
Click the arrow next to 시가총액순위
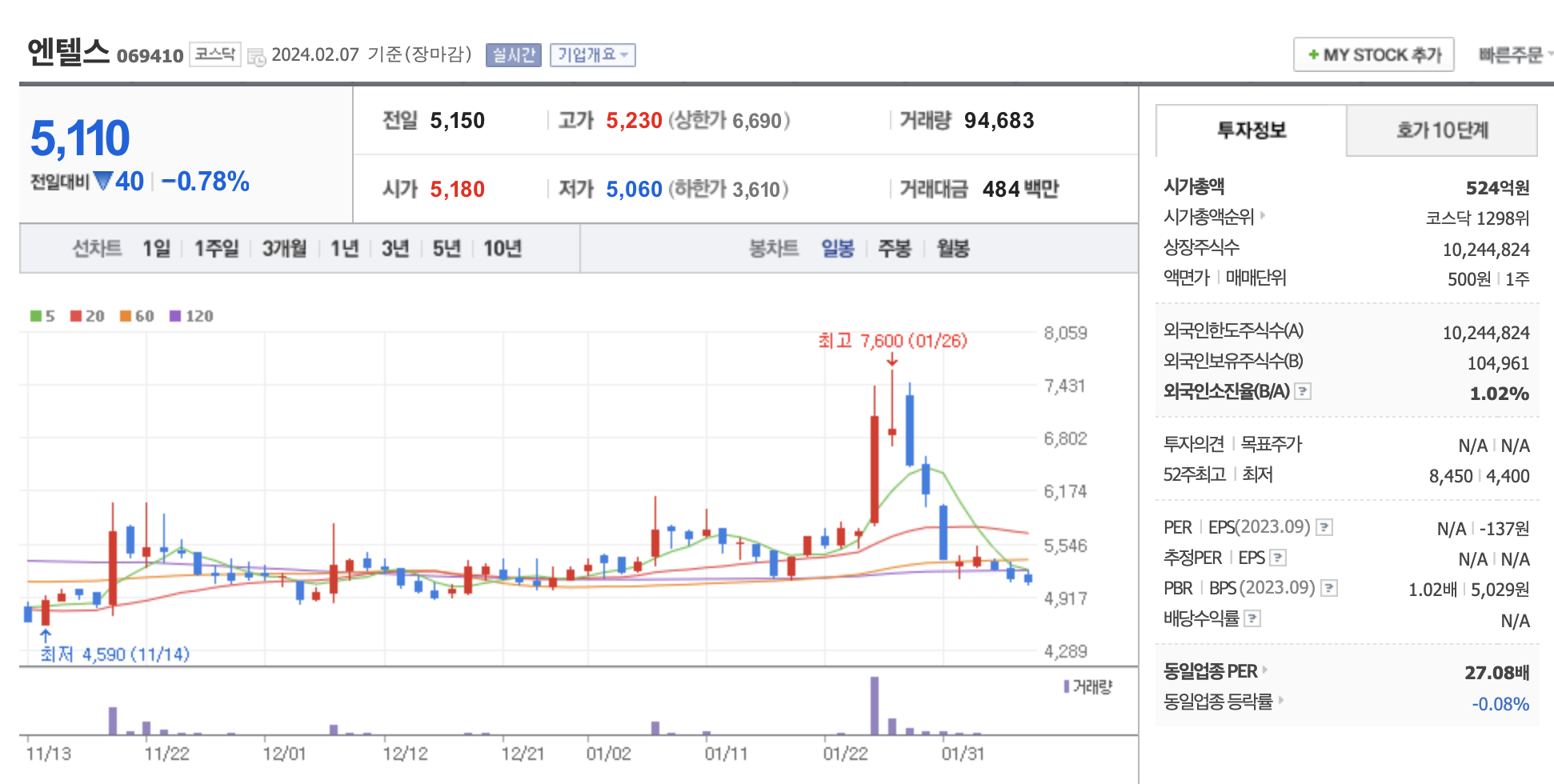1263,215
